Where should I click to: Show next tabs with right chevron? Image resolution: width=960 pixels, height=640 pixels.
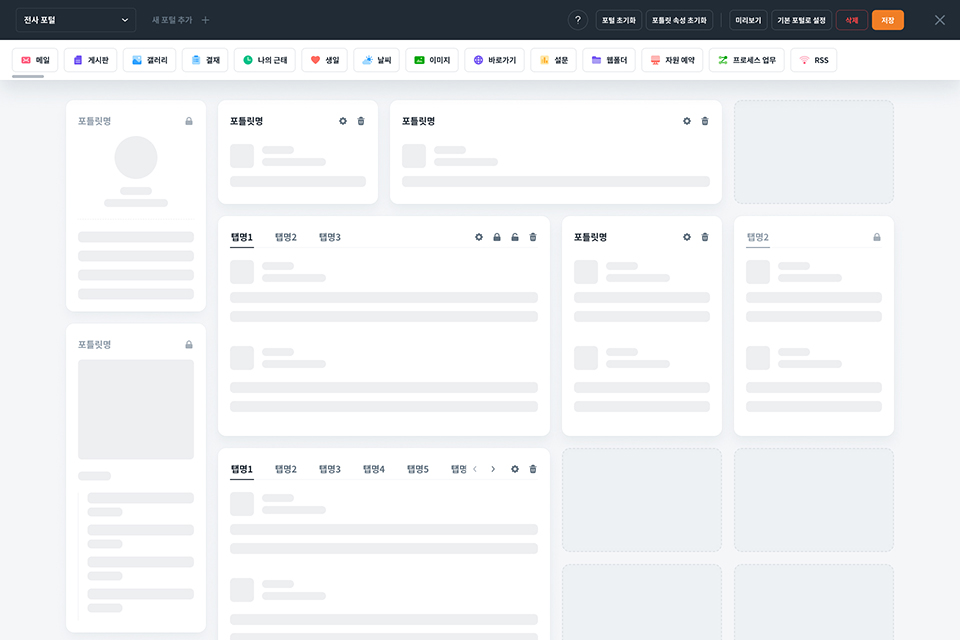click(493, 469)
